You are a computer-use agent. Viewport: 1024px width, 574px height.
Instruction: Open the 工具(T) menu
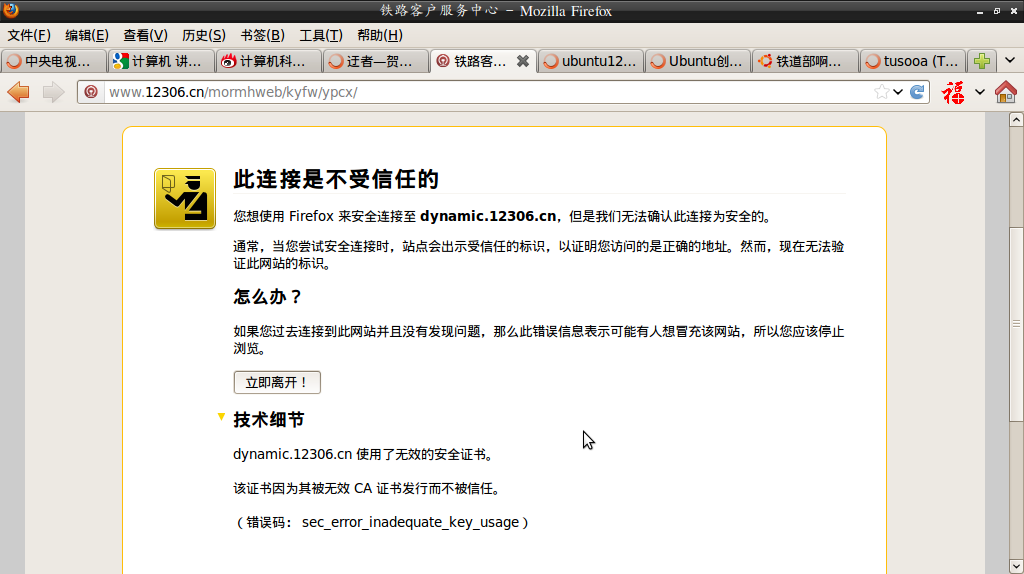tap(321, 35)
